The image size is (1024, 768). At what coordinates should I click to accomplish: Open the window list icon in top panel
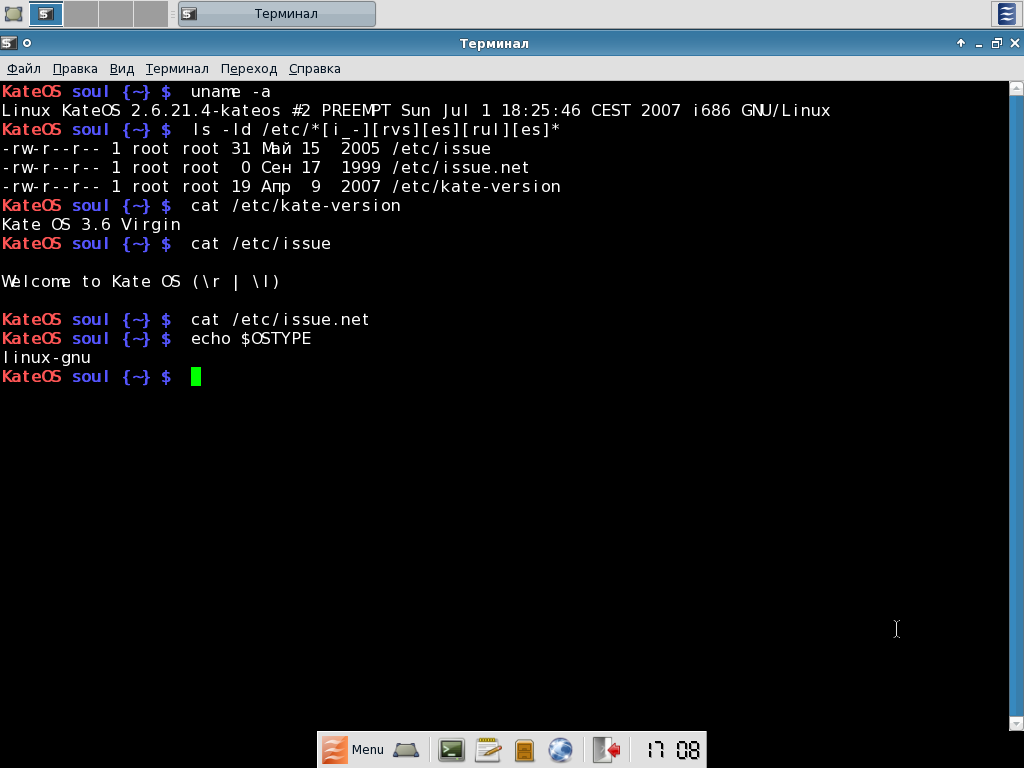click(x=1006, y=14)
